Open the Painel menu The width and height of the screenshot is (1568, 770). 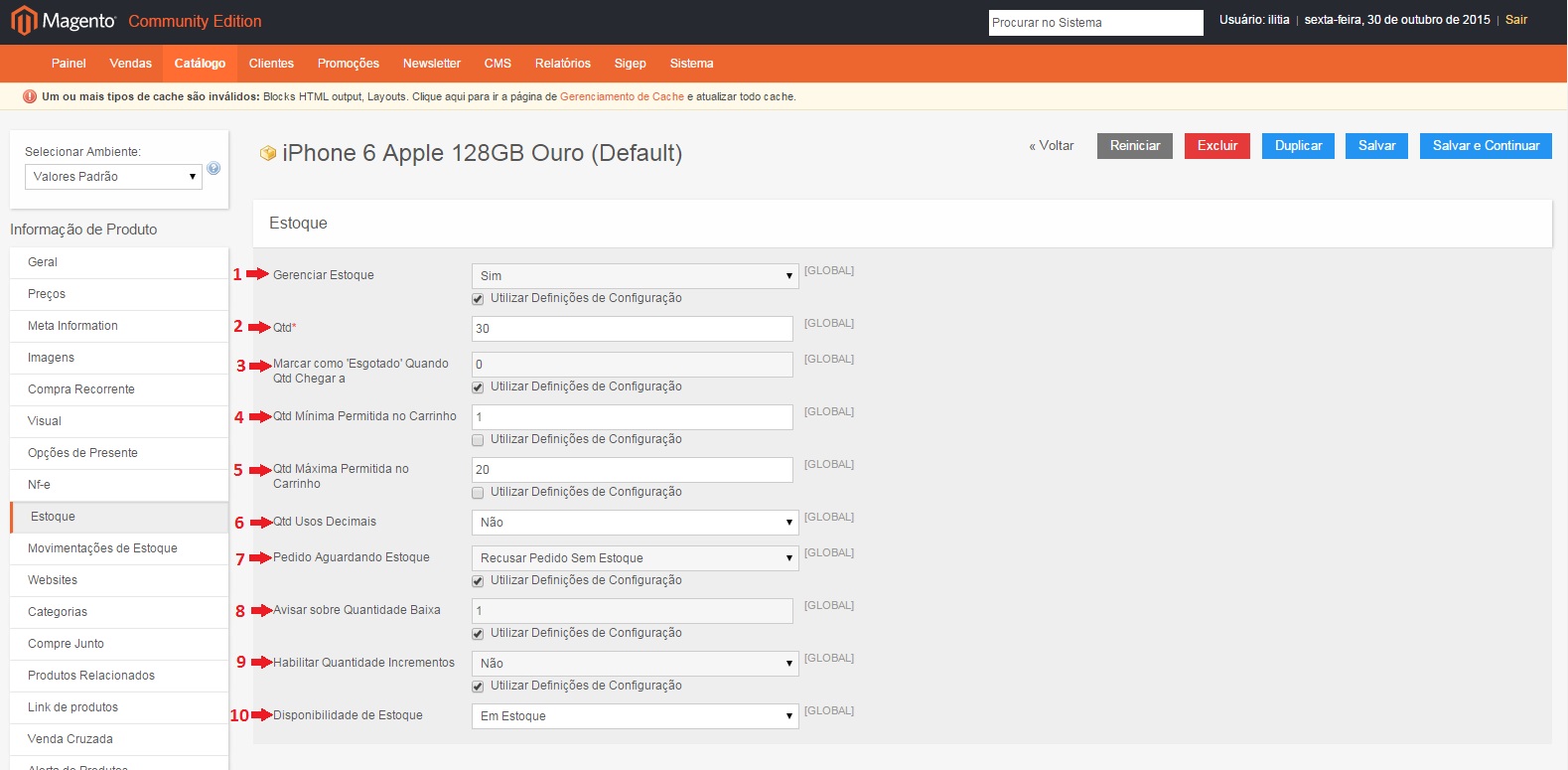point(69,64)
